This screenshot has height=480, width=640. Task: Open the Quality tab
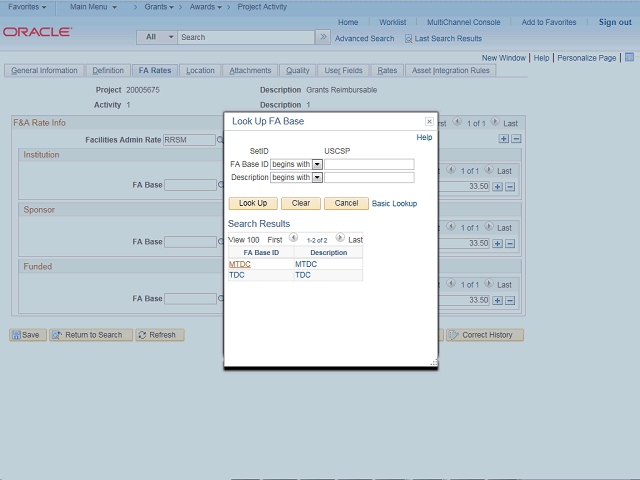click(x=298, y=71)
